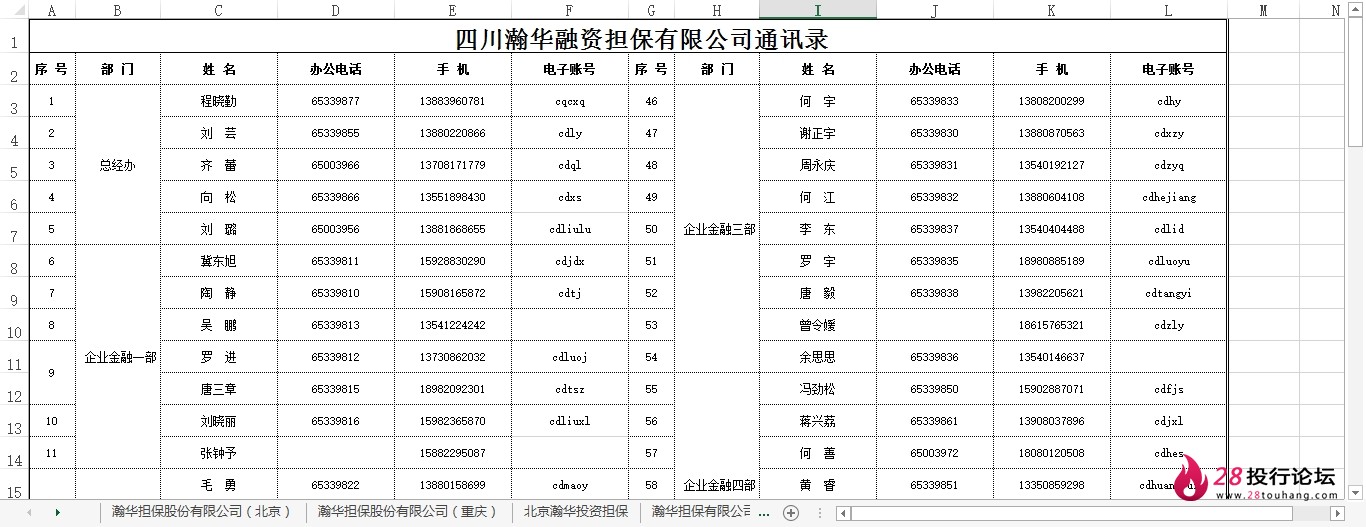This screenshot has height=527, width=1366.
Task: Click the horizontal scrollbar's left arrow
Action: [x=844, y=513]
